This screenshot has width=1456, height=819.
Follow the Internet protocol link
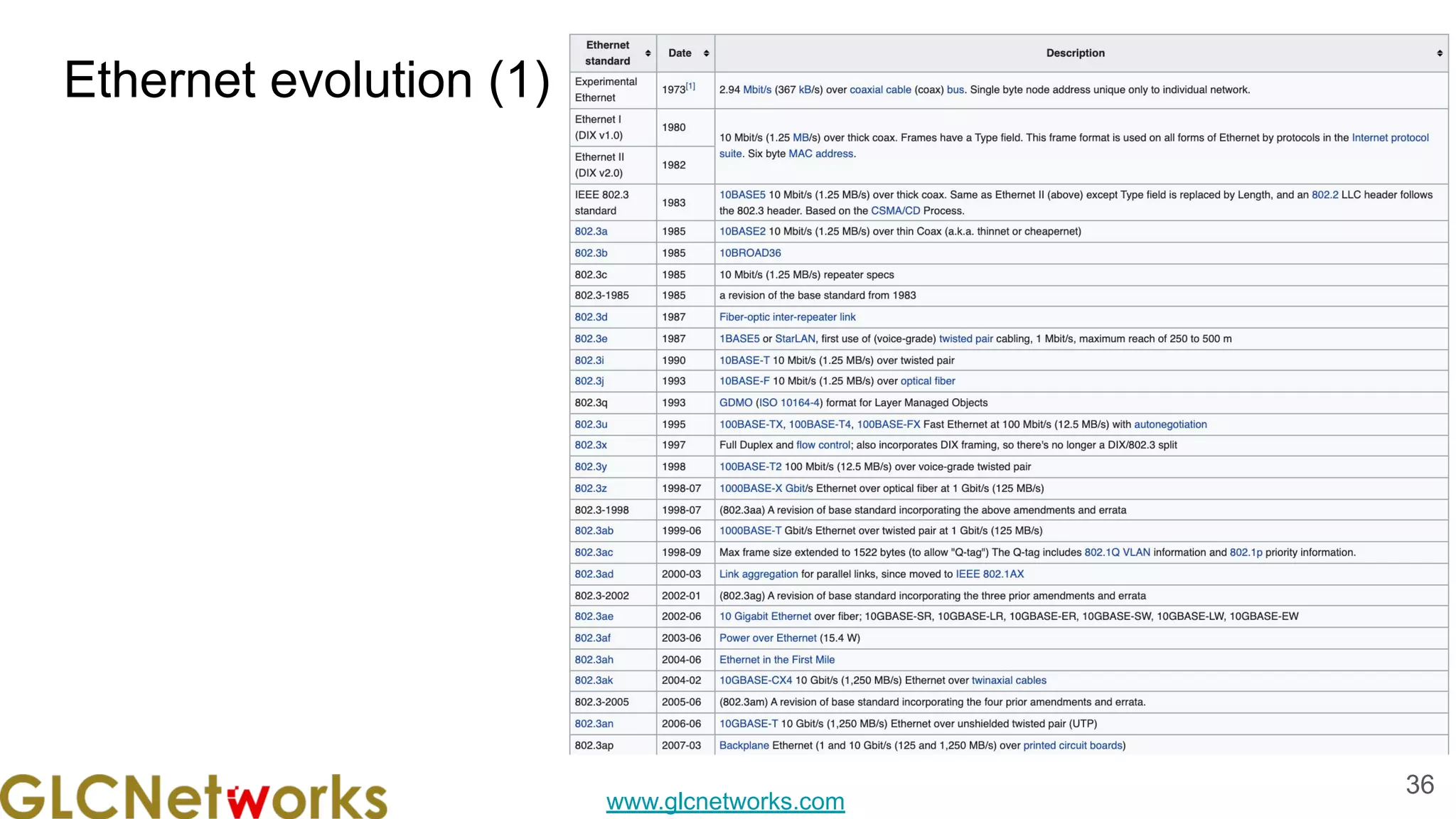tap(1390, 138)
